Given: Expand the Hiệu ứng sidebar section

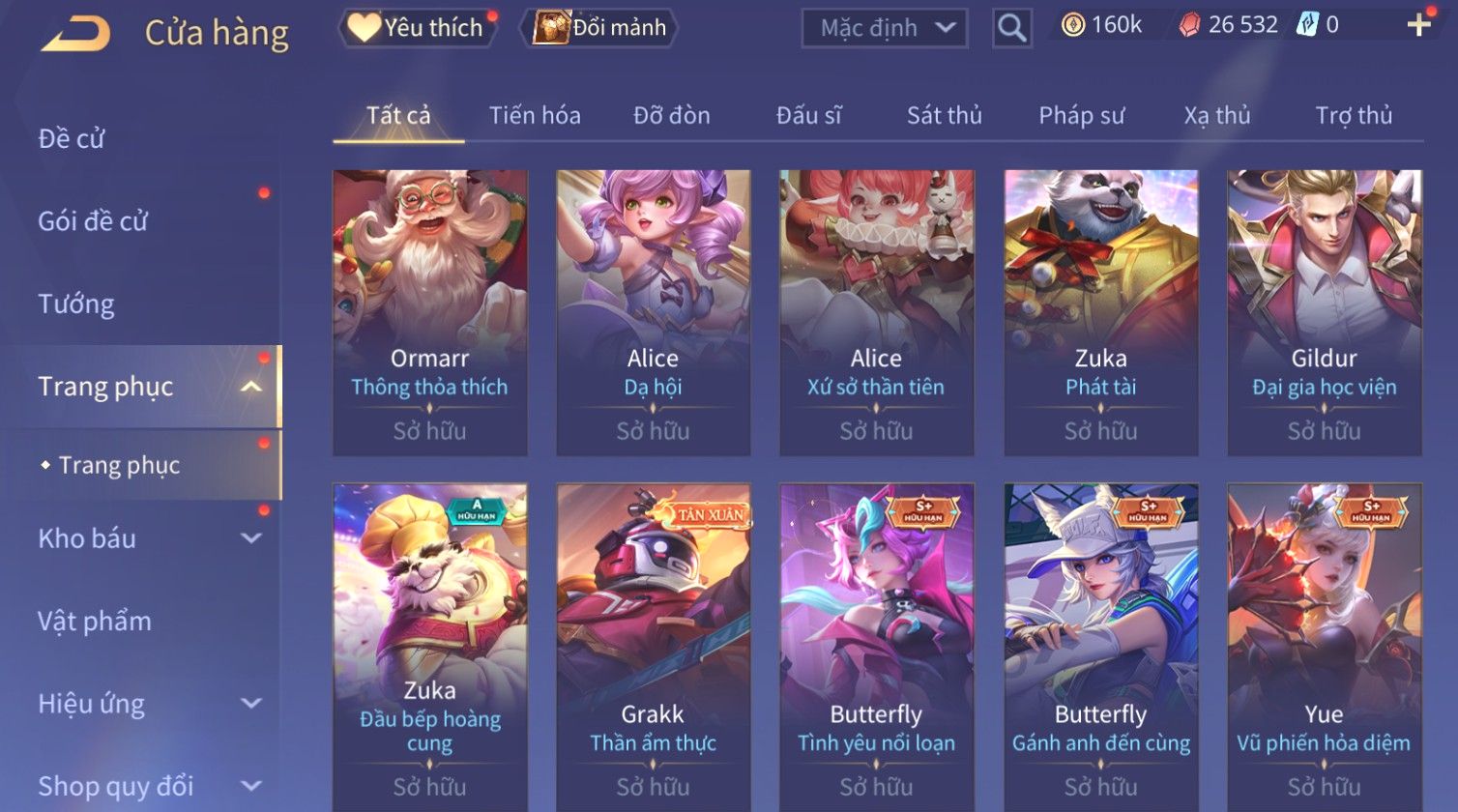Looking at the screenshot, I should 250,704.
